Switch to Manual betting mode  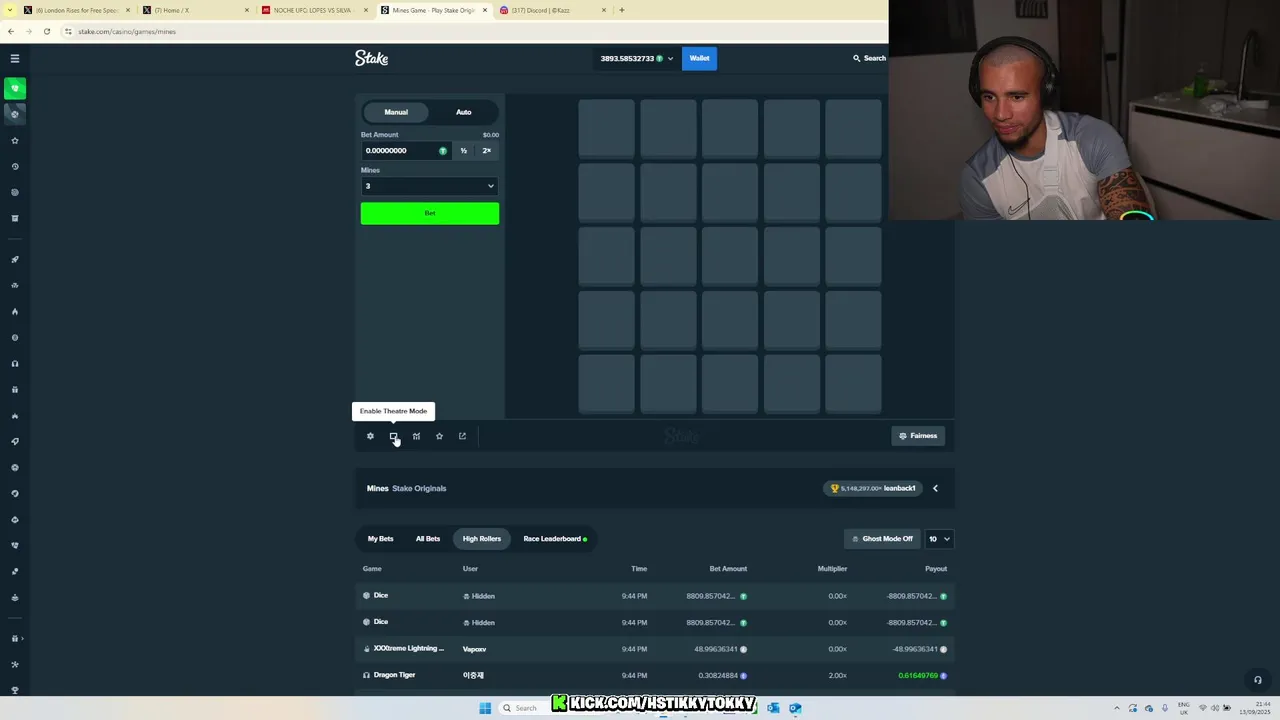pos(396,112)
